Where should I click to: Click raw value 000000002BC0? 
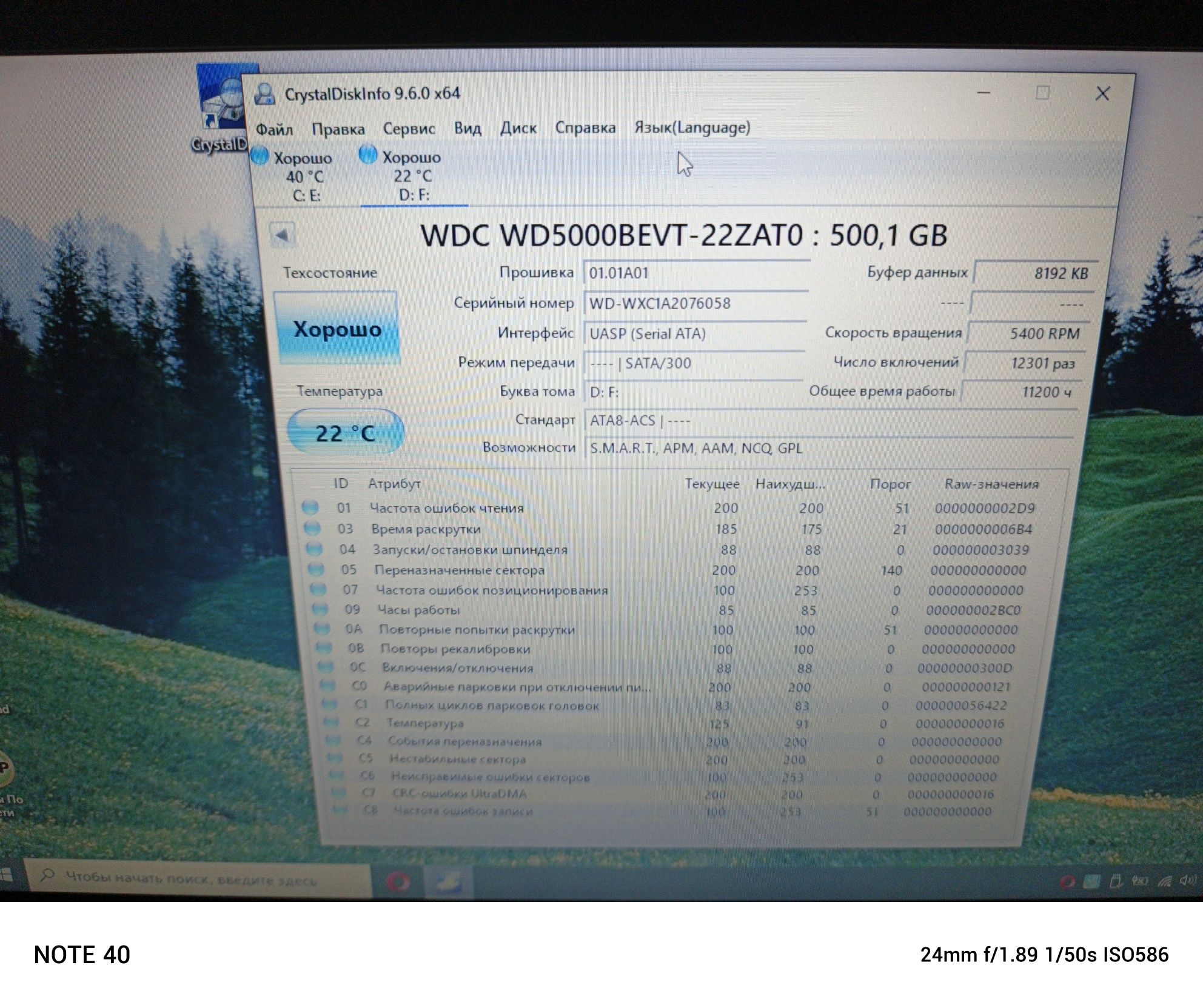click(x=973, y=610)
